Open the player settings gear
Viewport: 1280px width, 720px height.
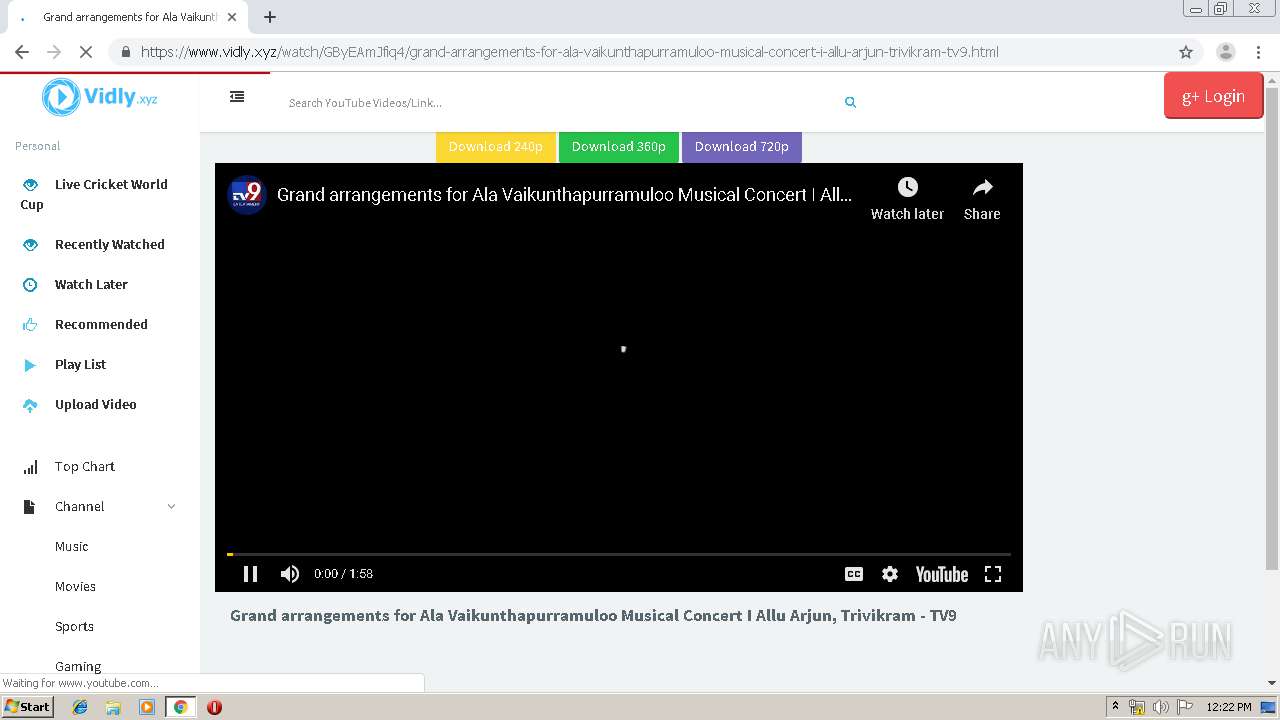[x=890, y=574]
